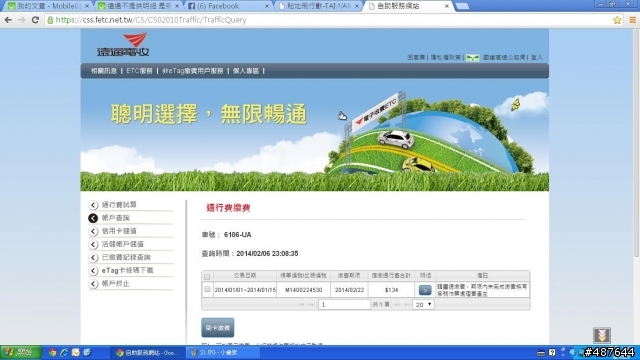This screenshot has height=360, width=640.
Task: Switch to the (6) Facebook tab
Action: [x=229, y=6]
